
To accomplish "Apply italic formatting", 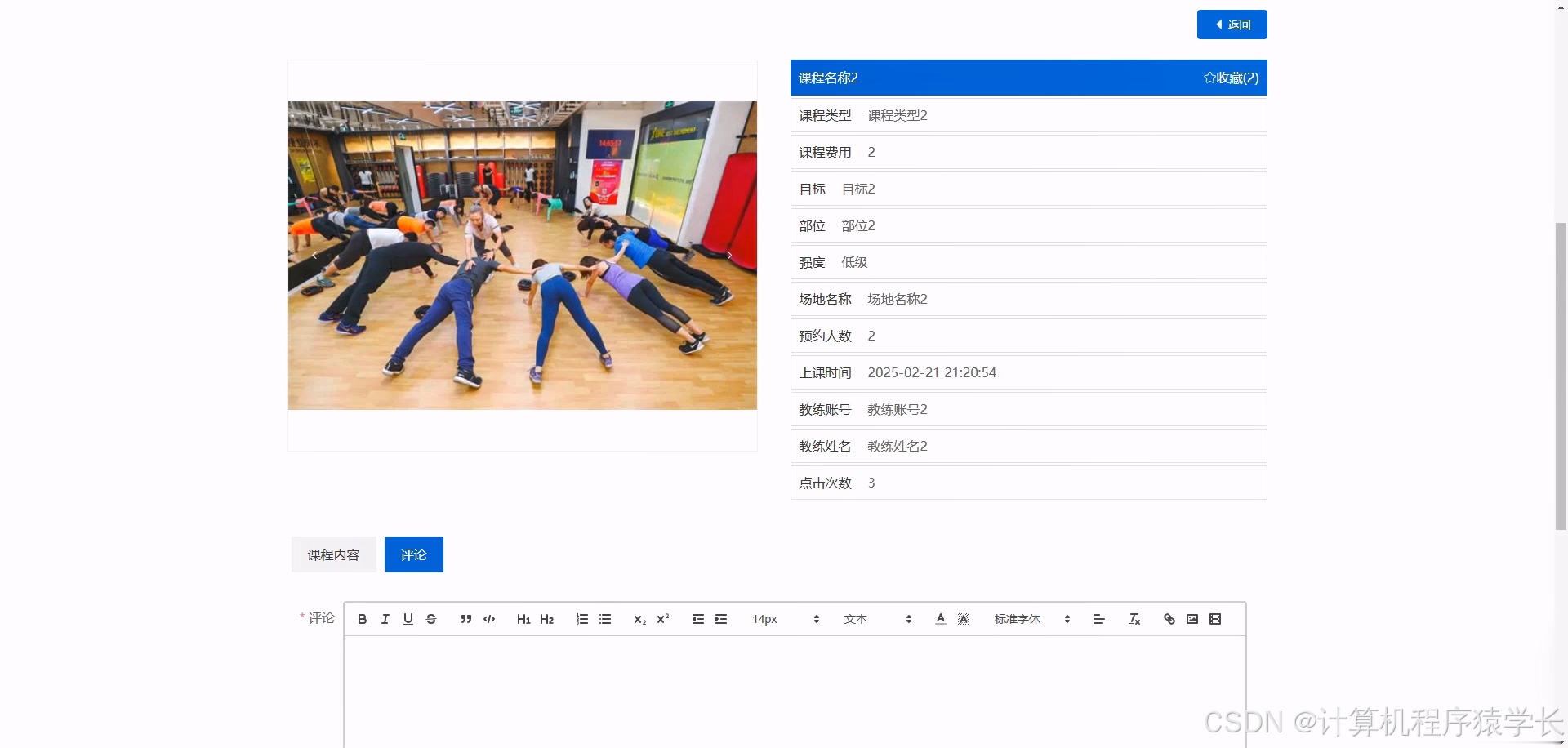I will pyautogui.click(x=385, y=619).
